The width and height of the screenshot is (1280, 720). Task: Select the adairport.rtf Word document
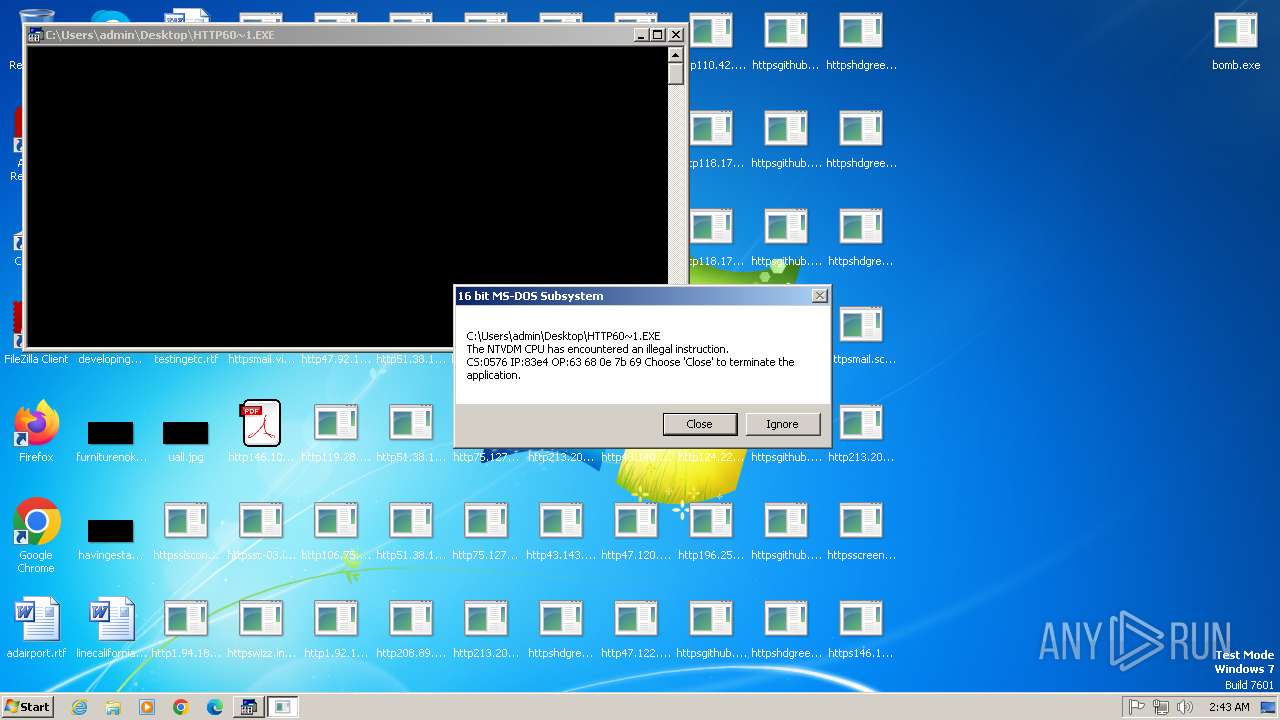pos(36,628)
